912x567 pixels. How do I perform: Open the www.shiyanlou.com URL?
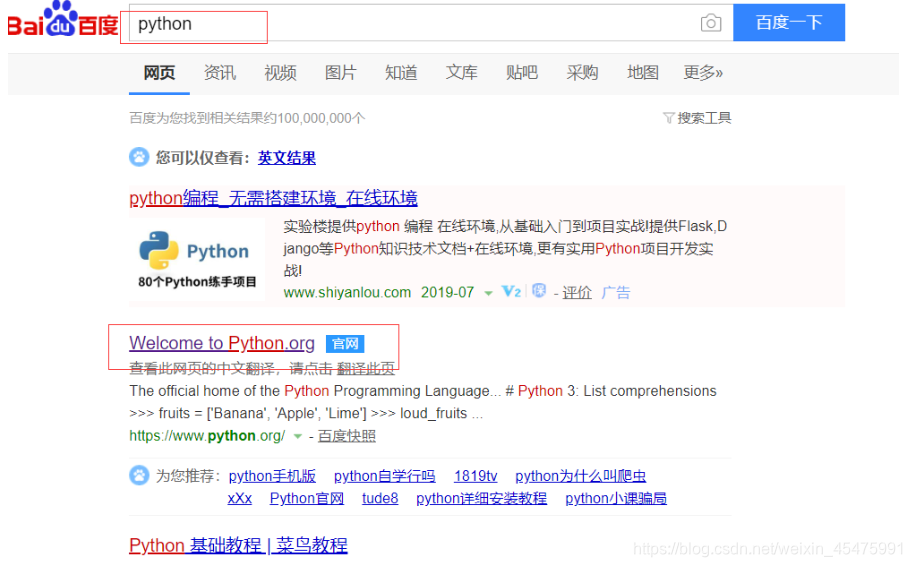coord(347,293)
